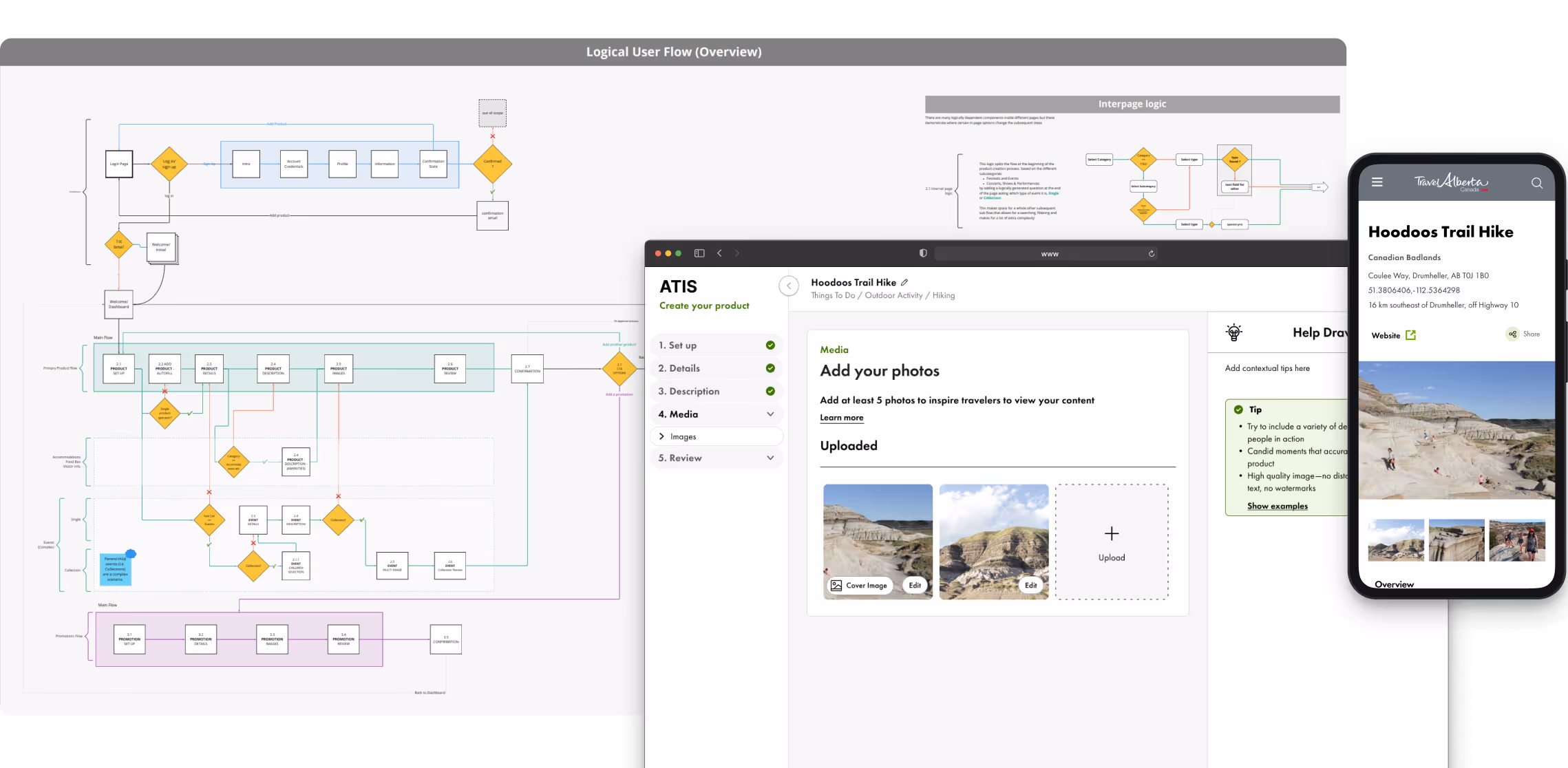Image resolution: width=1568 pixels, height=768 pixels.
Task: Click the Show examples link
Action: 1277,506
